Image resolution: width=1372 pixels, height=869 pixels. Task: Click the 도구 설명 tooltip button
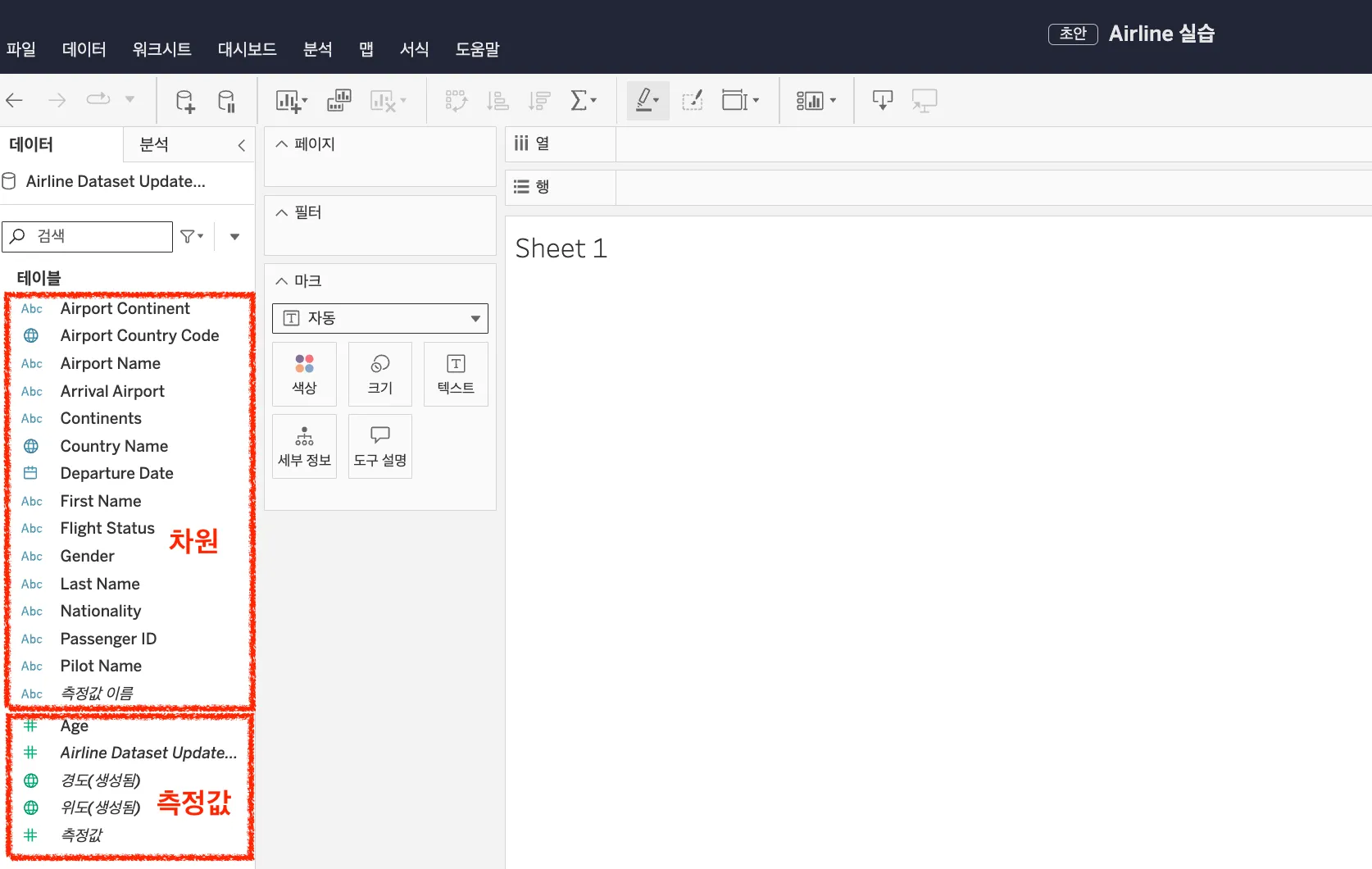tap(380, 447)
